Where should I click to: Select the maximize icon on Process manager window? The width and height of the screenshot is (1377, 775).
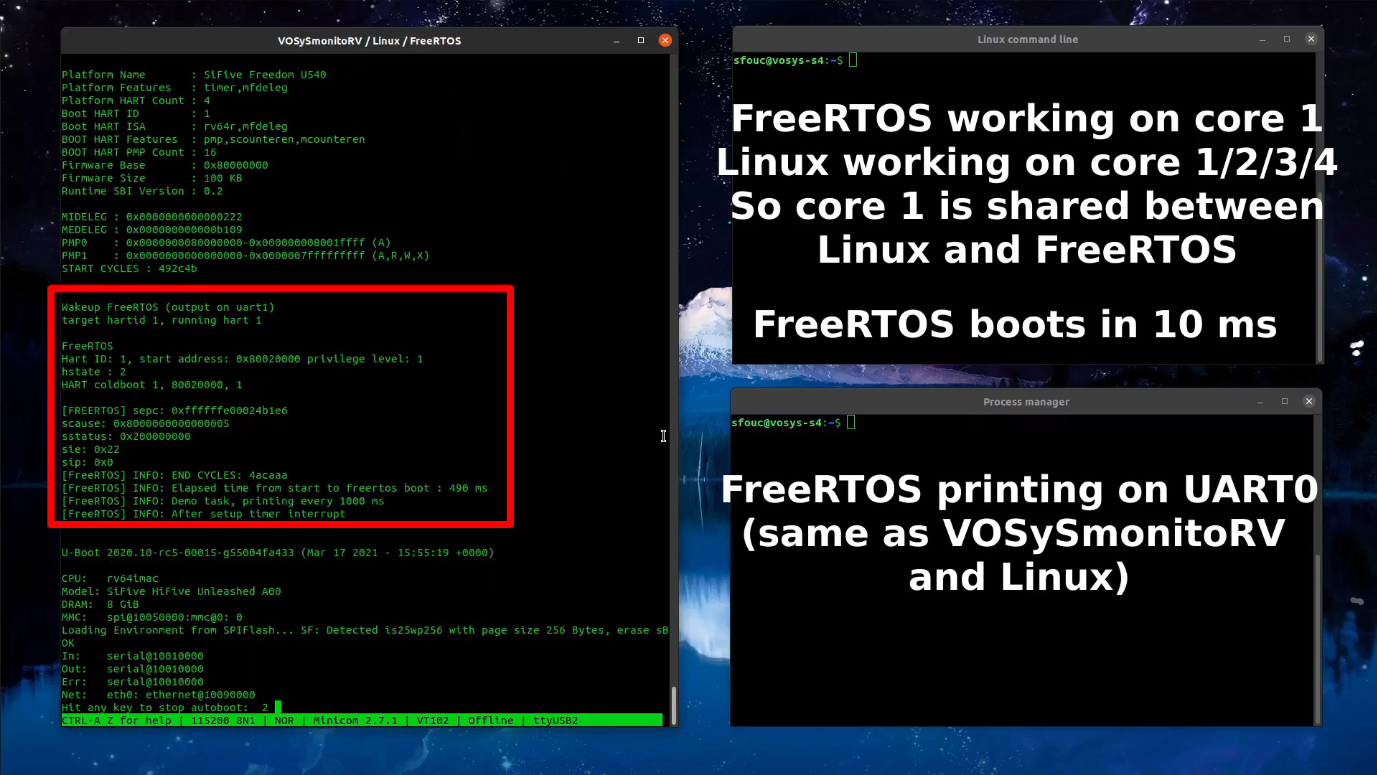[x=1284, y=401]
